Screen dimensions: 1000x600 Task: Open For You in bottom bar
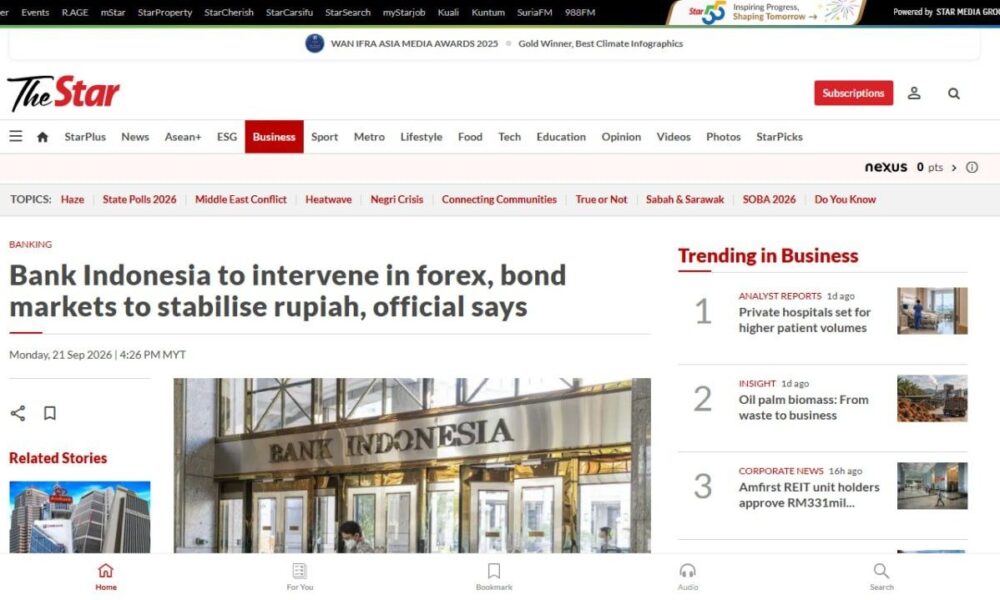click(300, 577)
